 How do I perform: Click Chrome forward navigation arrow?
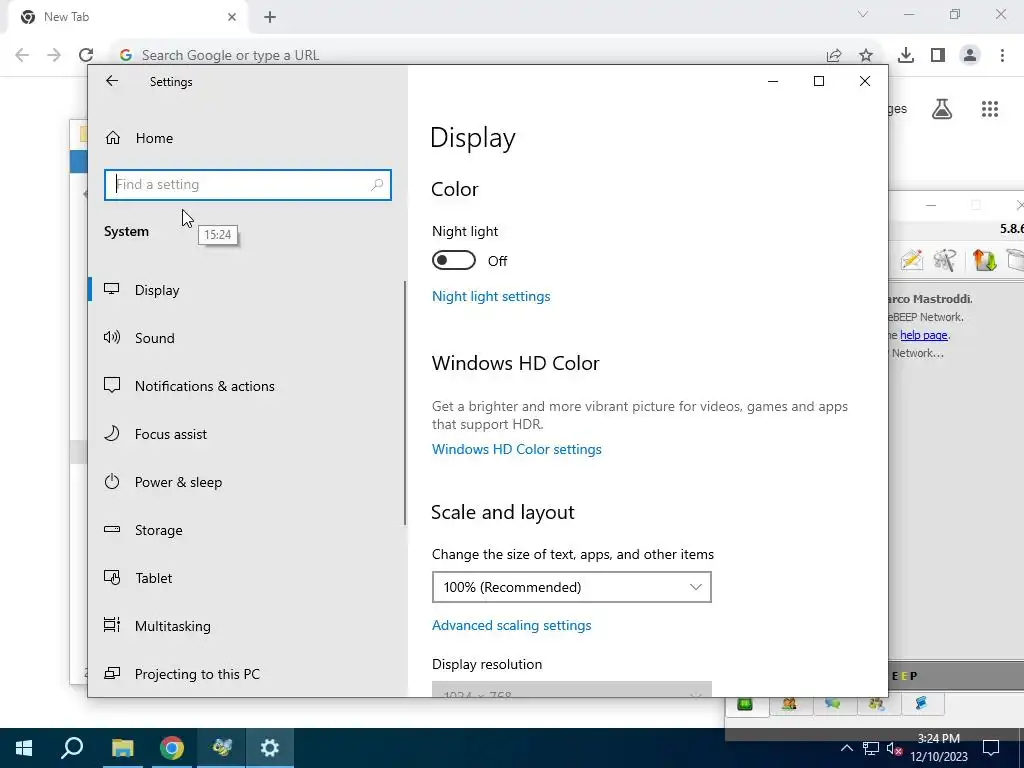tap(54, 55)
